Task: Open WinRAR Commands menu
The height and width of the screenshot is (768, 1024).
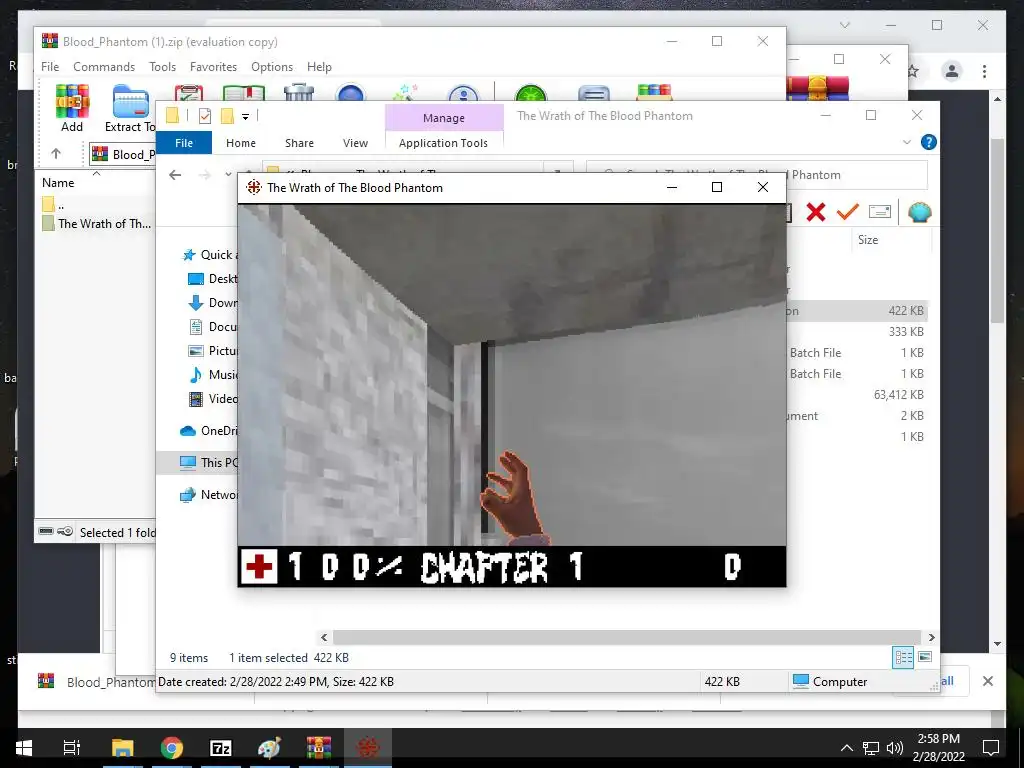Action: tap(104, 67)
